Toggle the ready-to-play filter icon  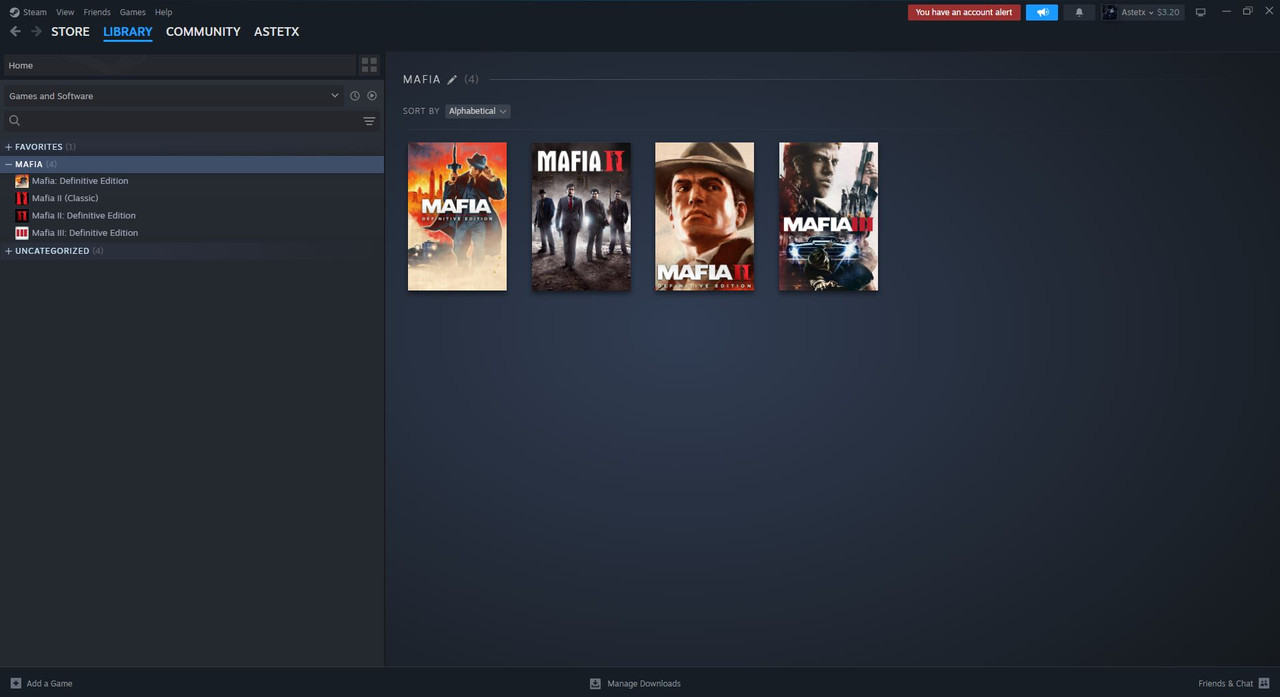click(372, 96)
